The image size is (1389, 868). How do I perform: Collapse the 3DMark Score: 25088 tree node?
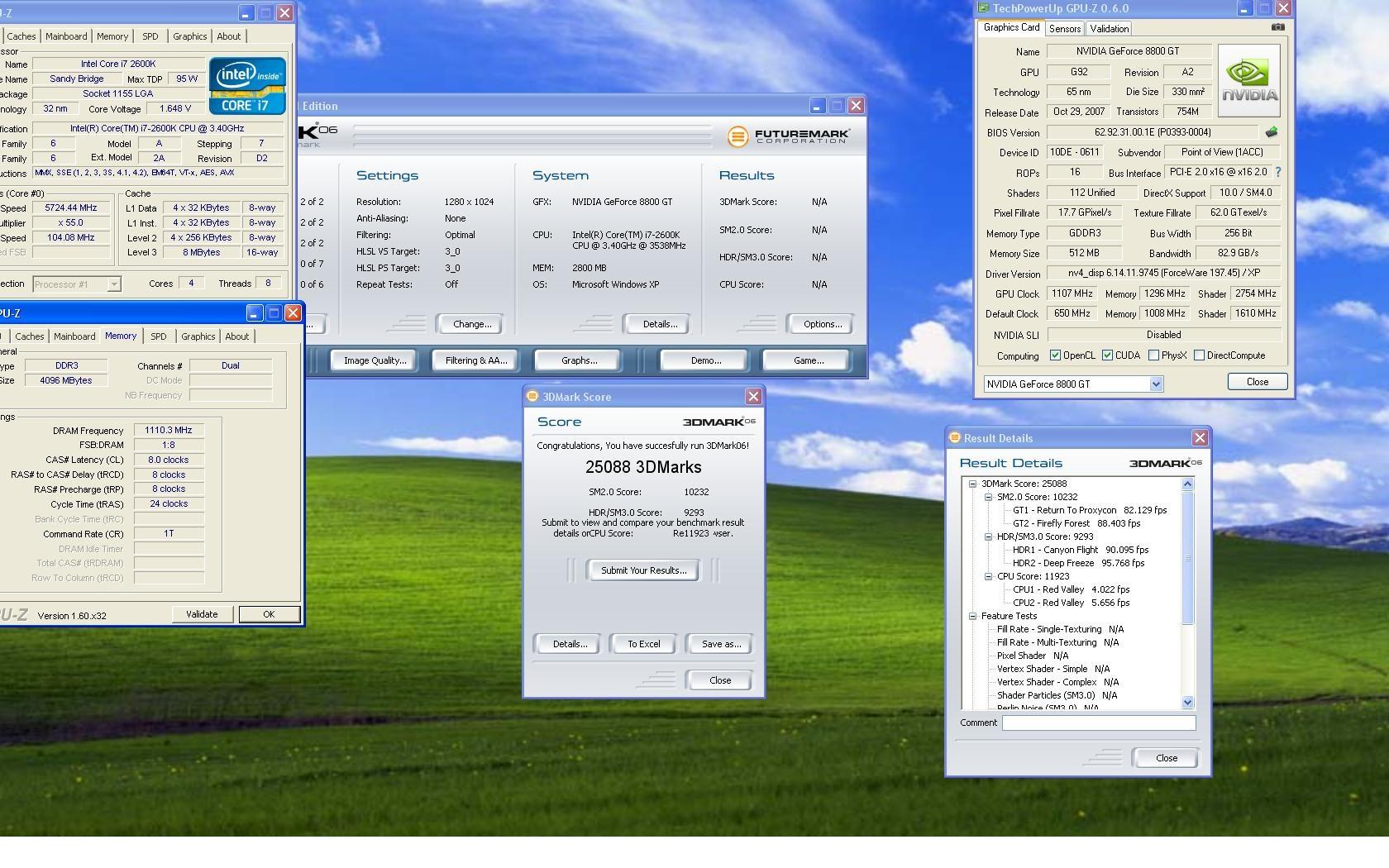pos(972,484)
